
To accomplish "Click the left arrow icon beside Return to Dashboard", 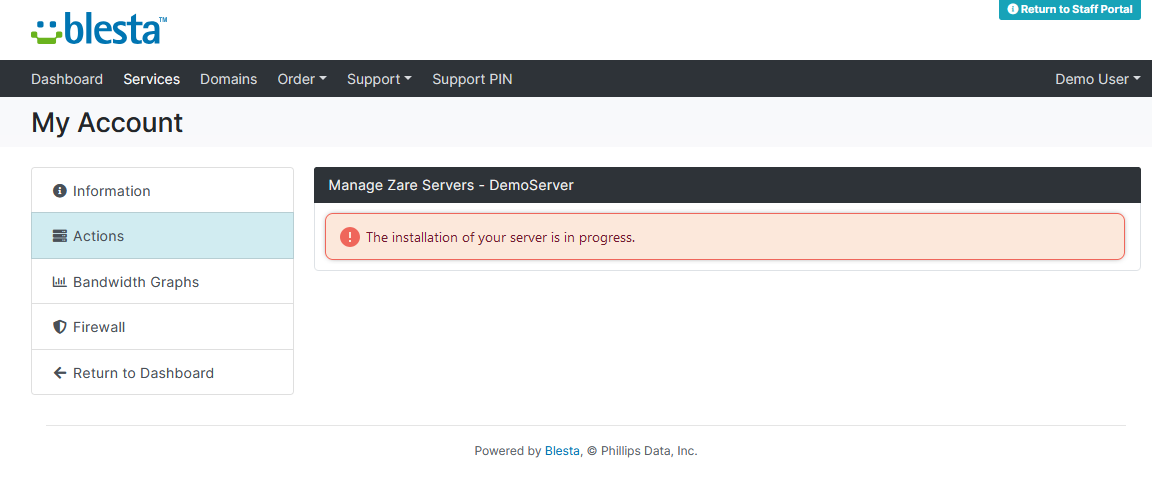I will pyautogui.click(x=60, y=373).
